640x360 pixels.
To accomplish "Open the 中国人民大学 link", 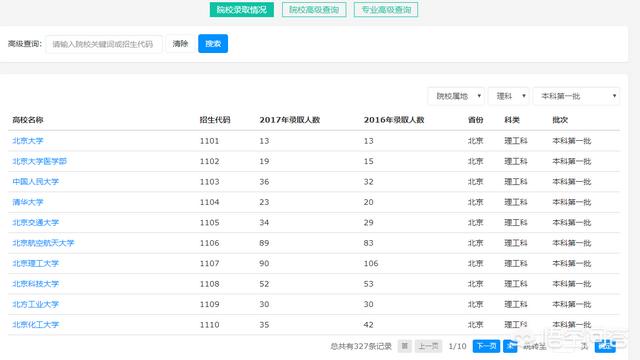I will [x=36, y=182].
